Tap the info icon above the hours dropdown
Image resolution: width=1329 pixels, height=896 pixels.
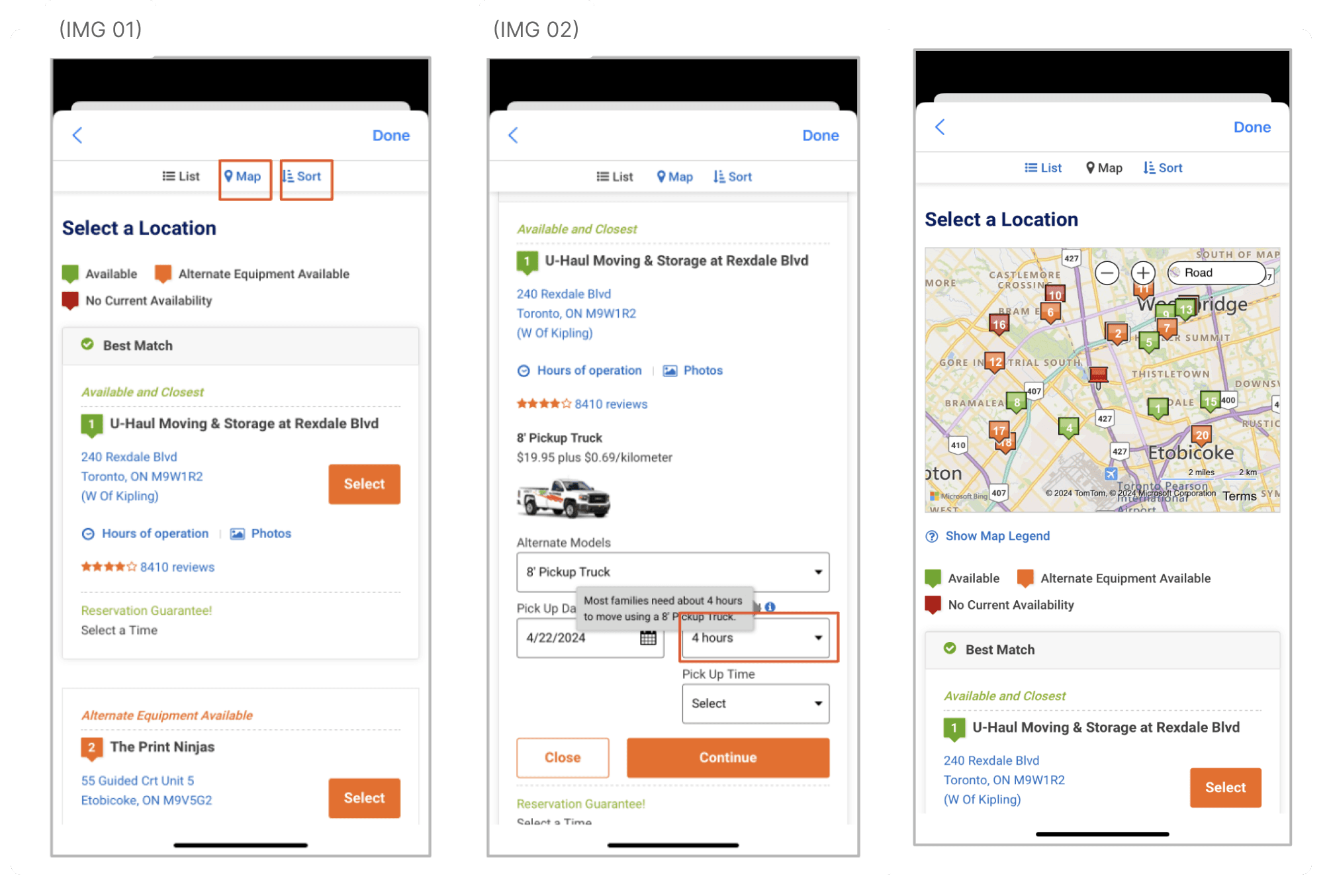click(770, 607)
